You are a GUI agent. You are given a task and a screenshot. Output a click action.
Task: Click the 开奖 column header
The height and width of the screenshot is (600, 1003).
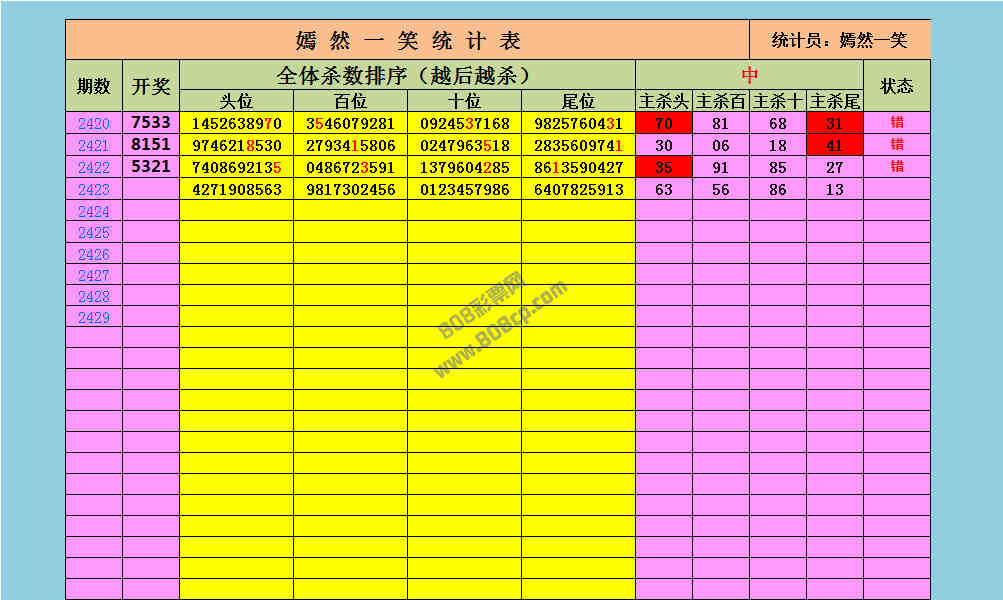[x=151, y=86]
